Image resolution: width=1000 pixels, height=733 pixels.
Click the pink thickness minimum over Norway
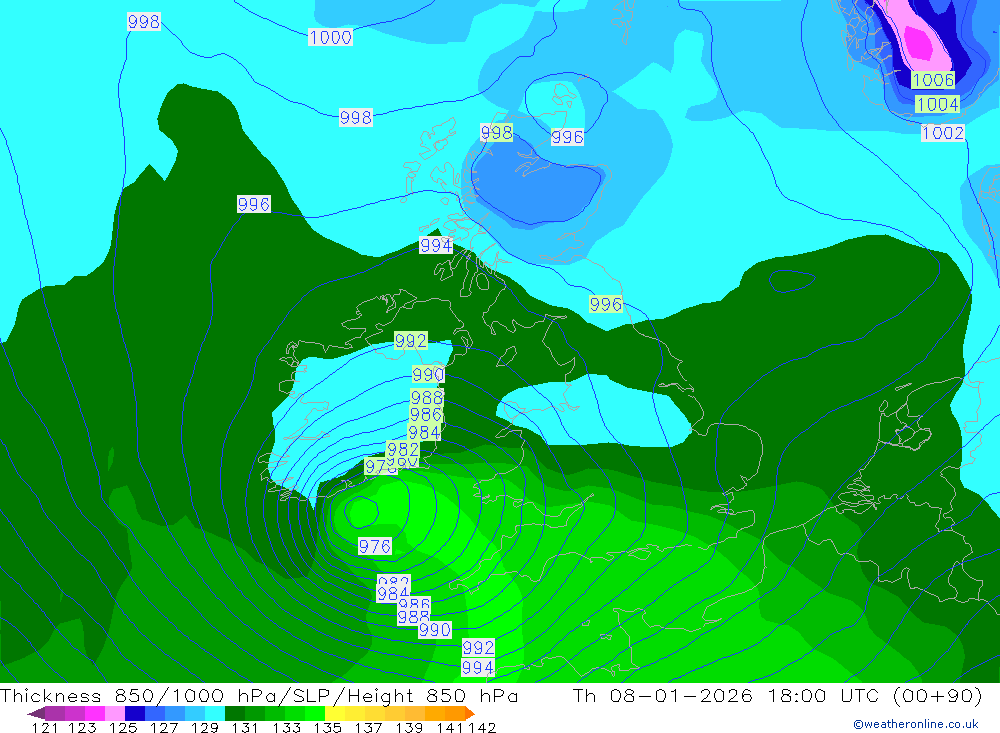(918, 41)
